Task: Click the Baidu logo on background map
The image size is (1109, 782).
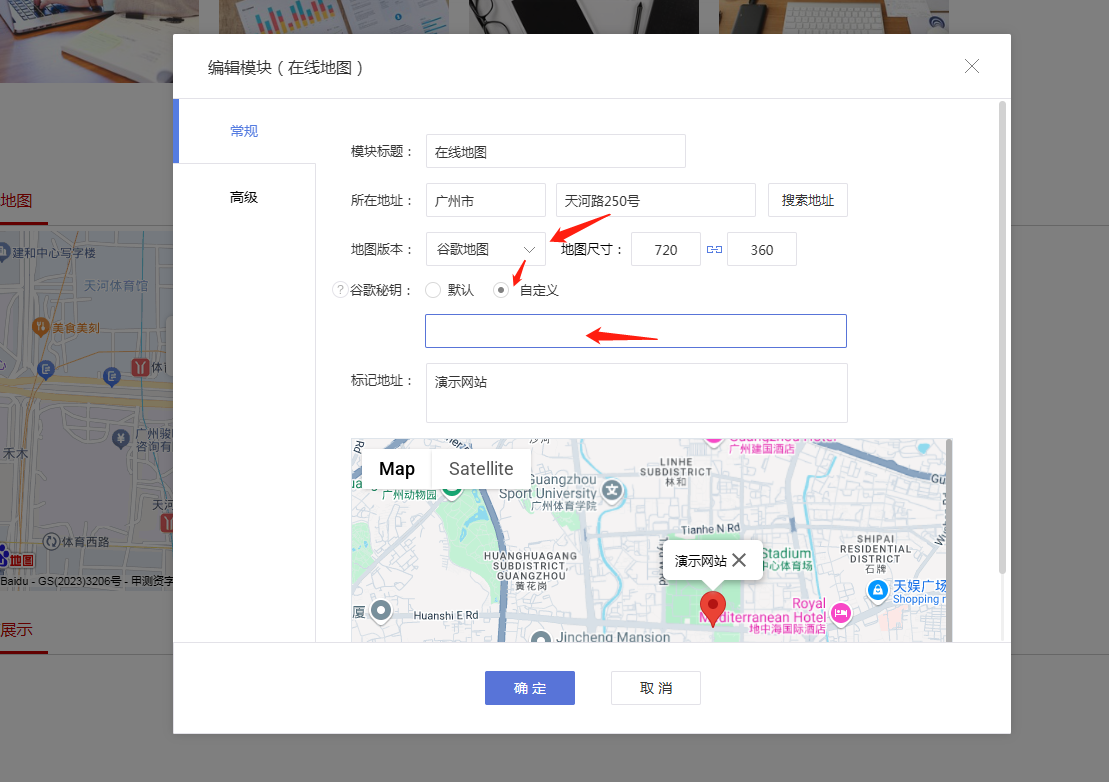Action: click(17, 558)
